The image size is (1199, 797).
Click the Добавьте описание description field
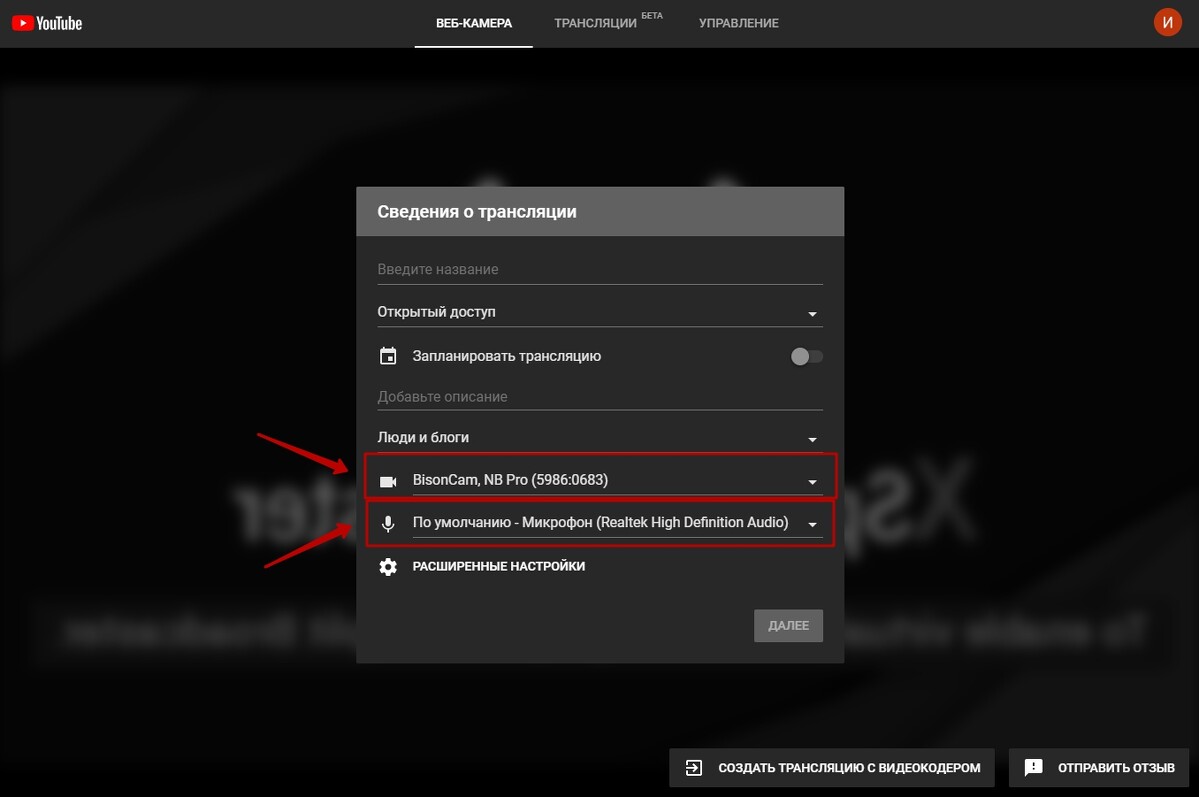coord(599,397)
